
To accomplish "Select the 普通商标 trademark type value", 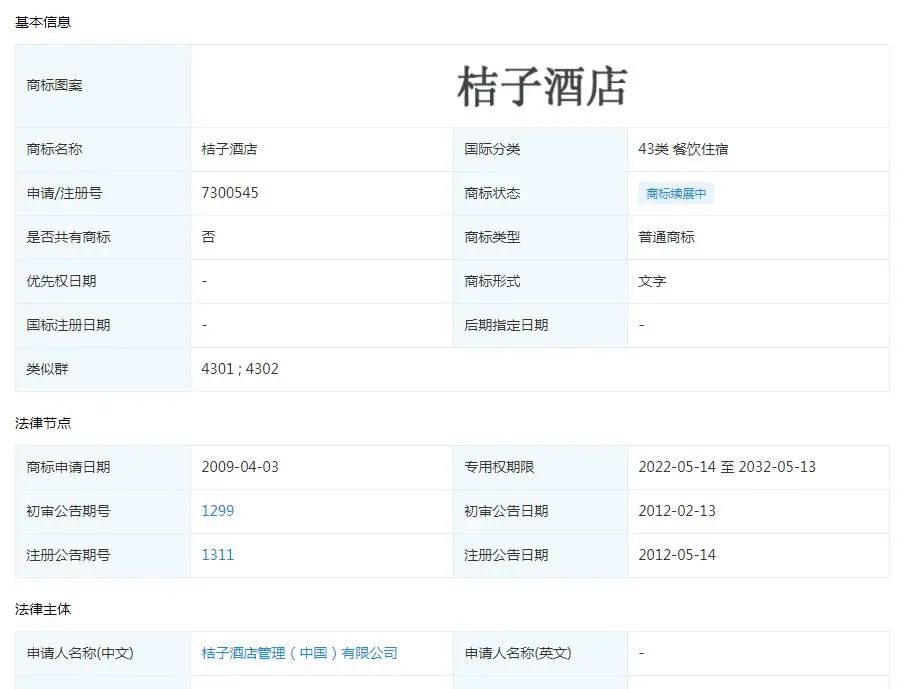I will (x=666, y=237).
